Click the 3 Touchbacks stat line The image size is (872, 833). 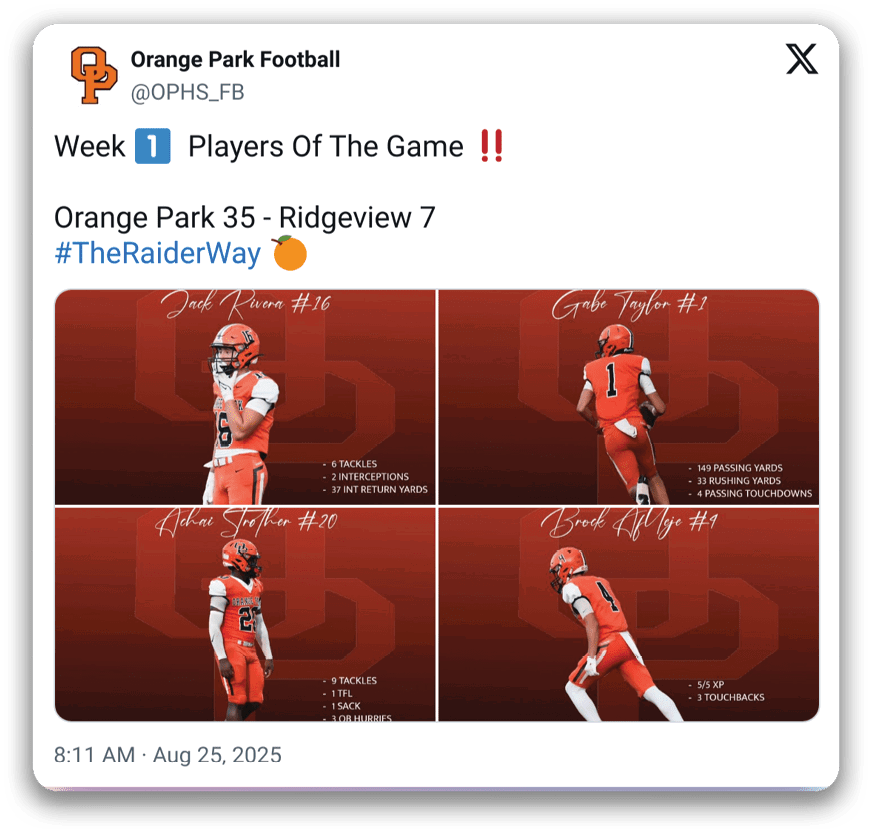point(726,697)
